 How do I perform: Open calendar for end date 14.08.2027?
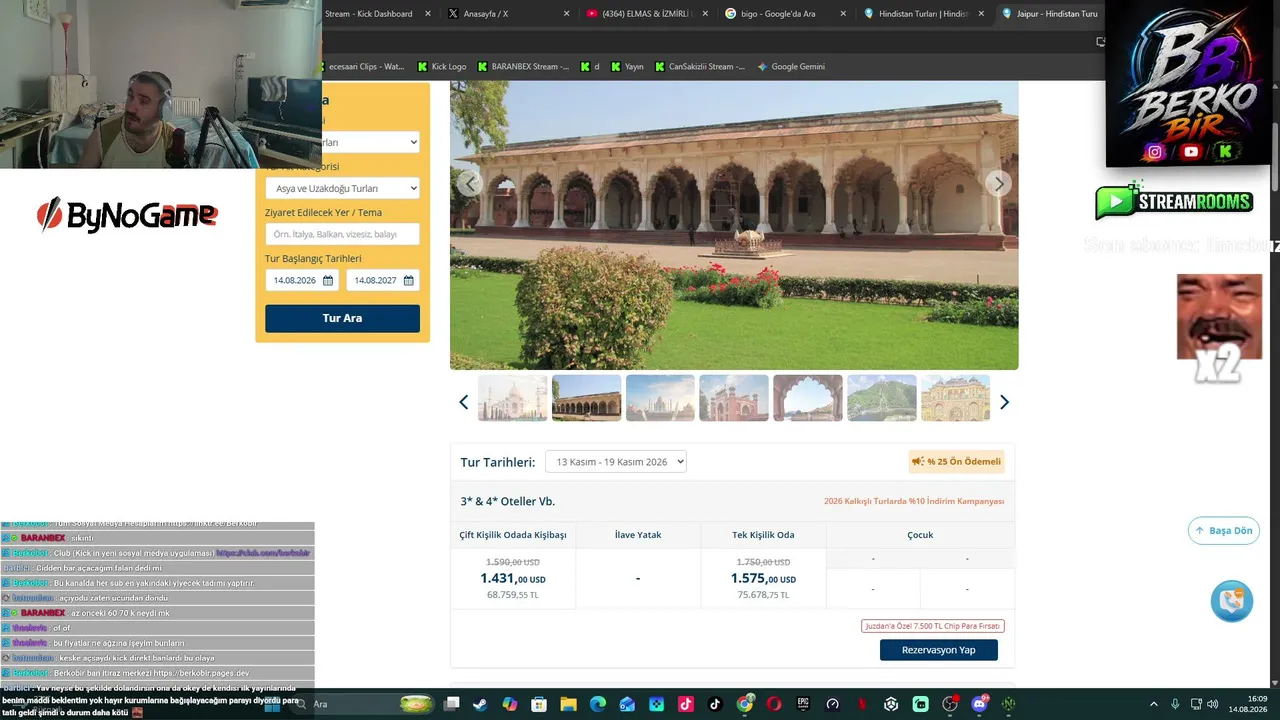408,281
